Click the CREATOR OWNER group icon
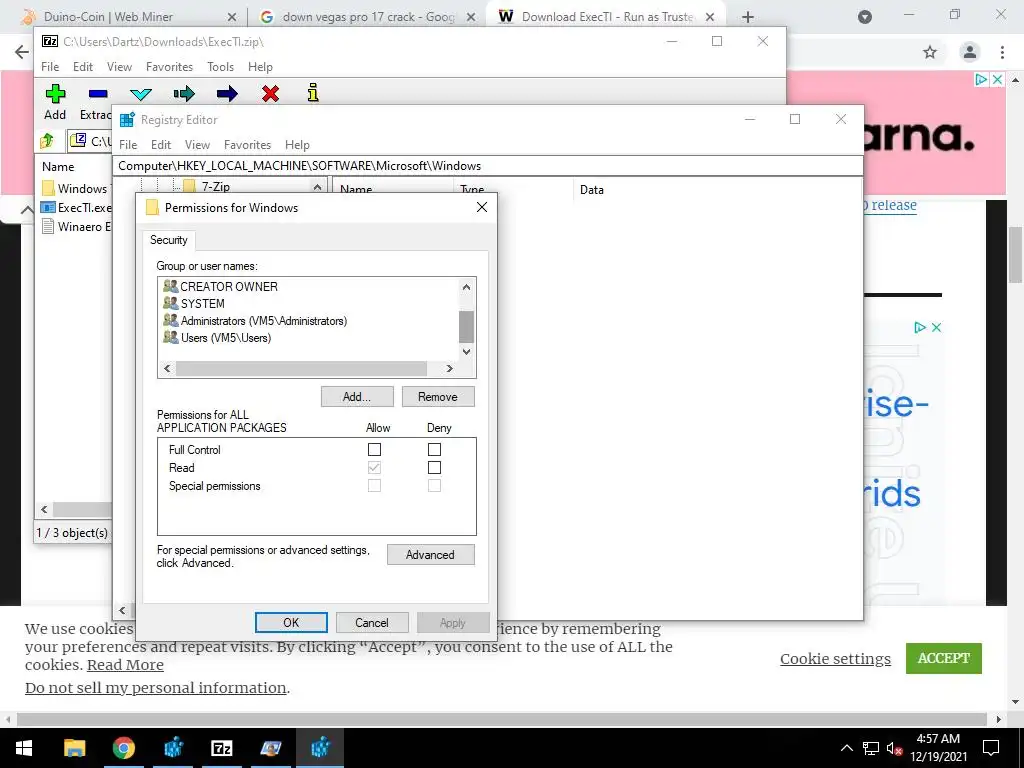The height and width of the screenshot is (768, 1024). 170,286
